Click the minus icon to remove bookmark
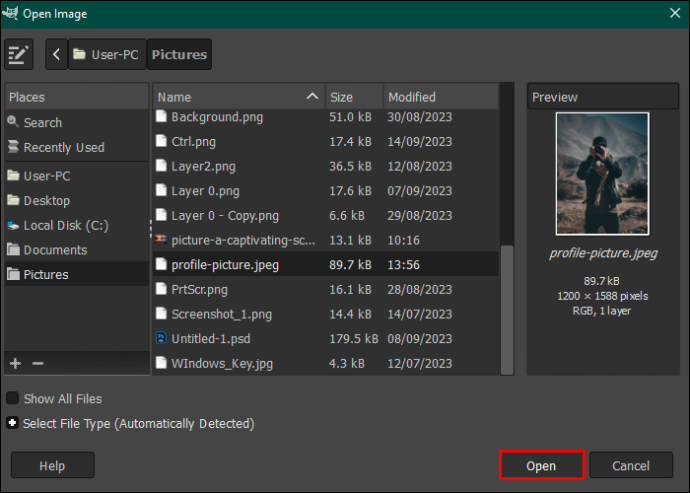 tap(38, 363)
